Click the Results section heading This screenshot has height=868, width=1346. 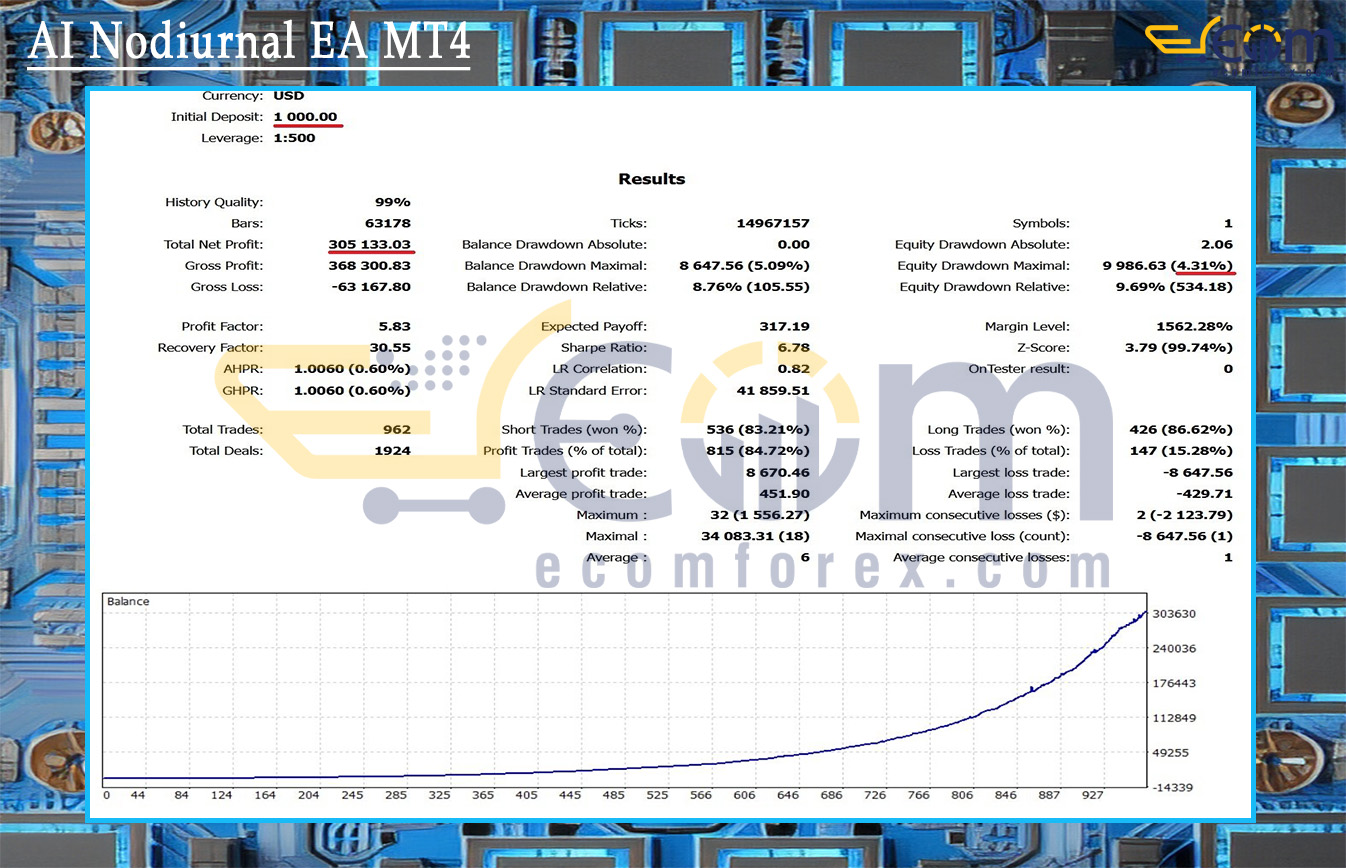click(x=651, y=179)
